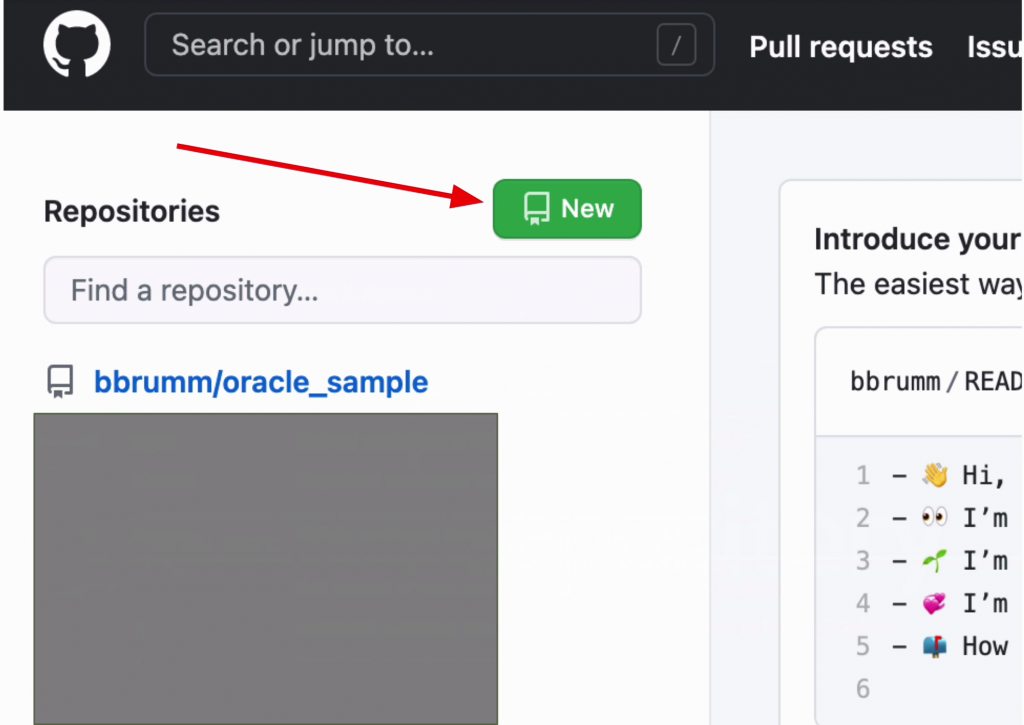This screenshot has width=1024, height=725.
Task: Click the waving hand emoji on line 1
Action: pos(934,475)
